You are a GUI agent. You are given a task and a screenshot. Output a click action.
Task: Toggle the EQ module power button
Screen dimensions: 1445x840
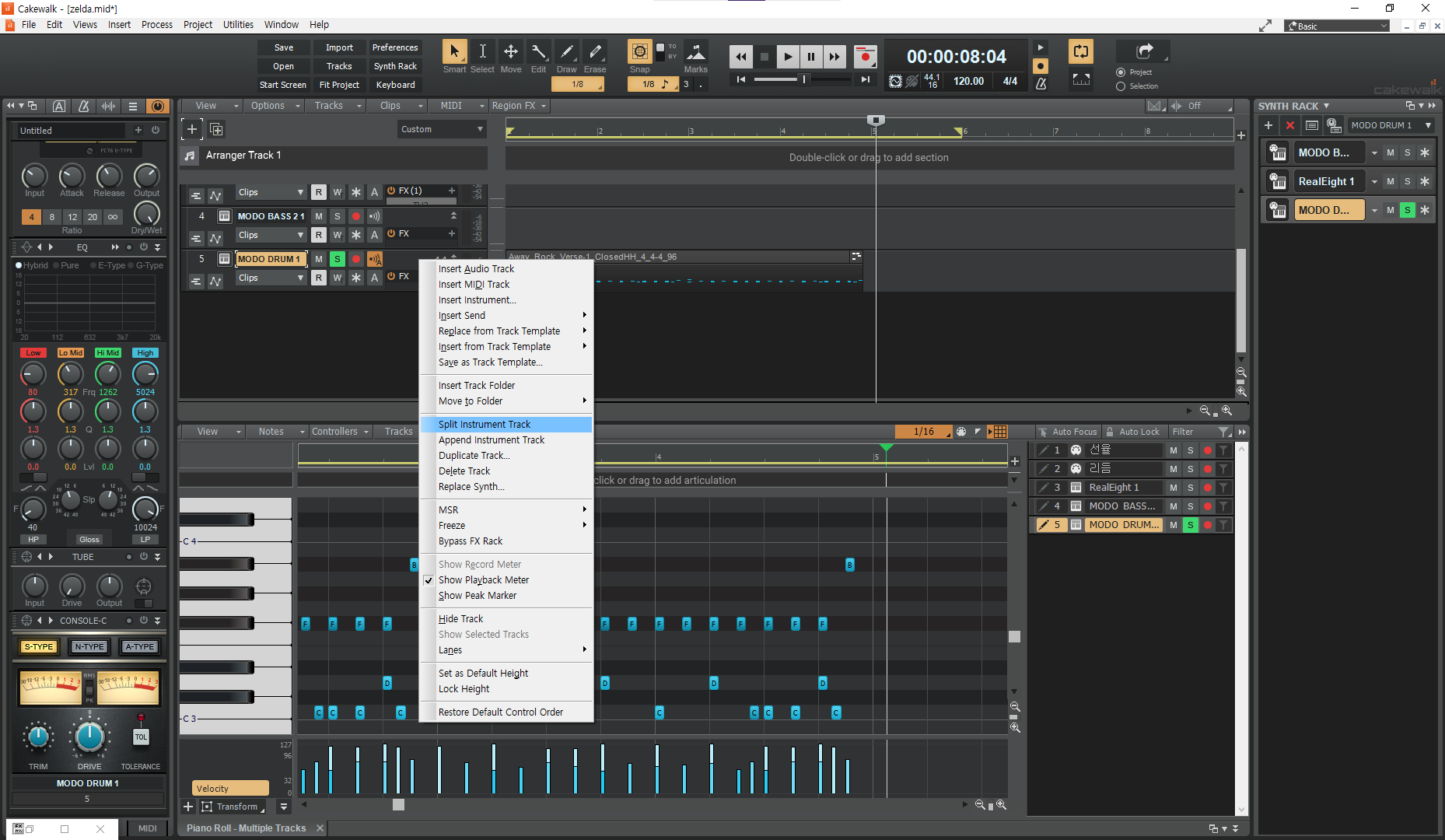143,247
